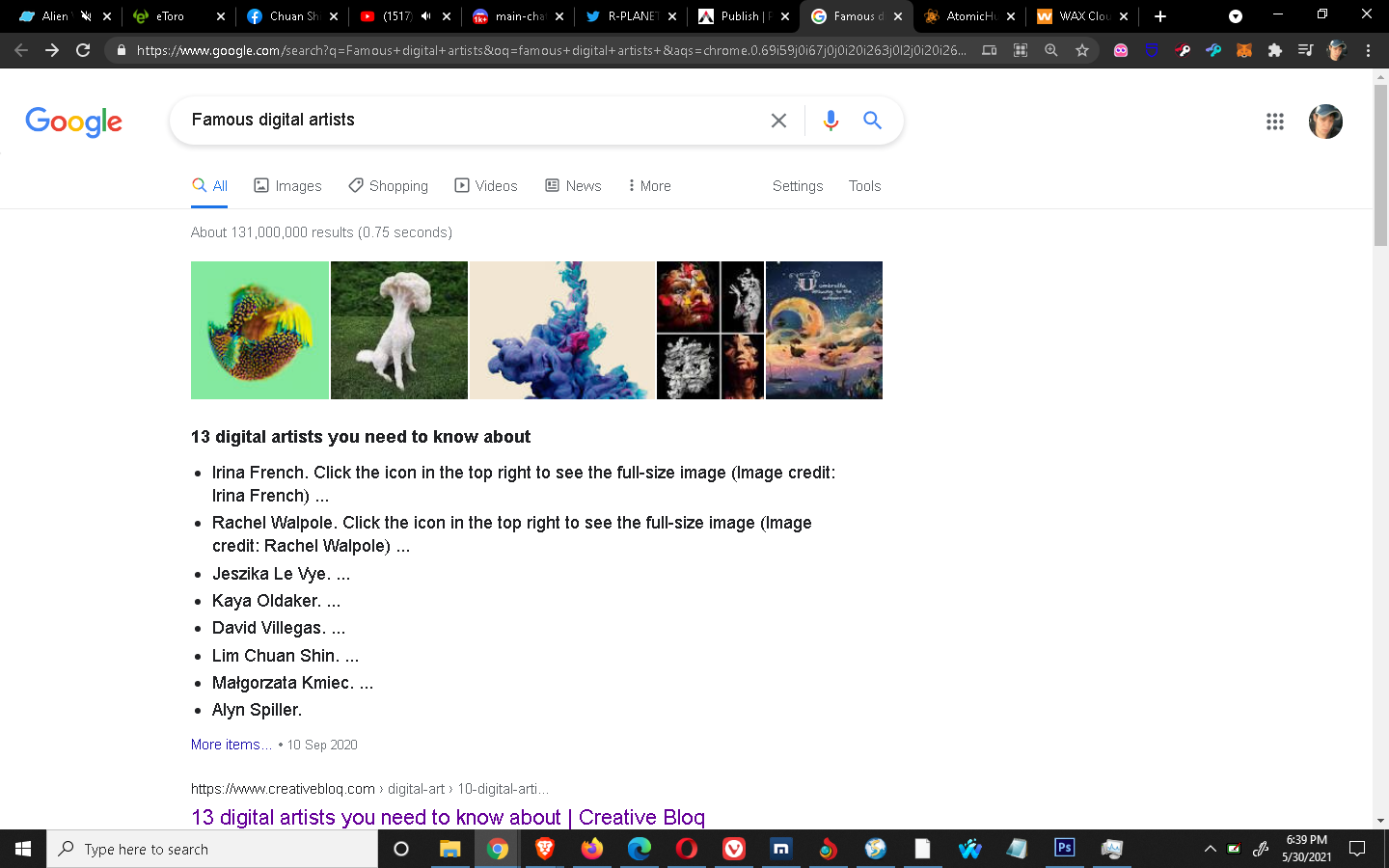Viewport: 1389px width, 868px height.
Task: Reload the current page
Action: pyautogui.click(x=83, y=50)
